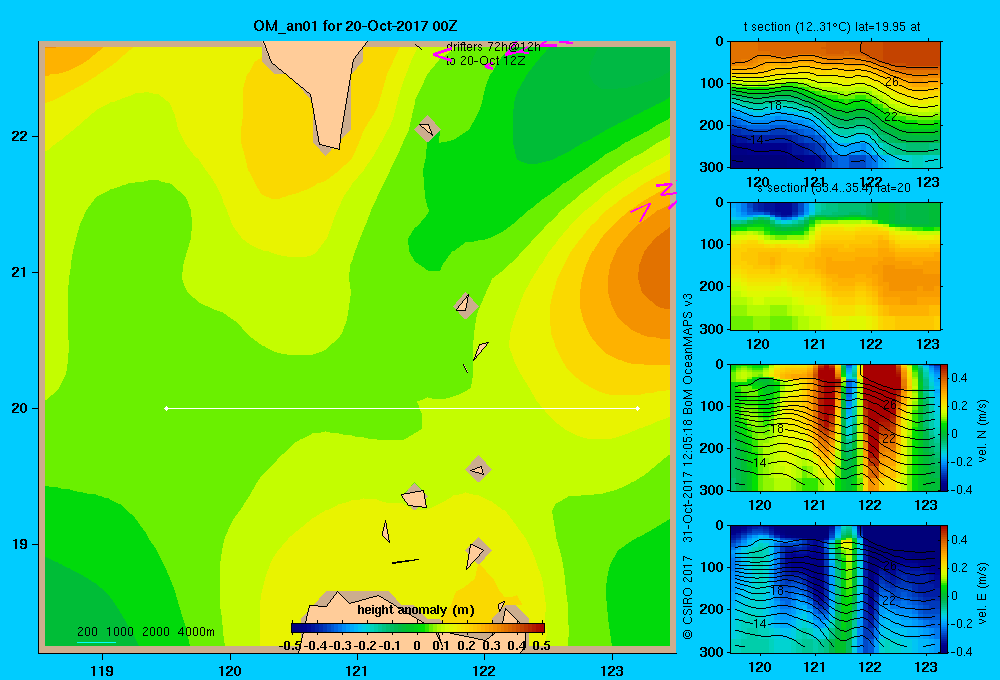Click longitude label 122 below the main map
The width and height of the screenshot is (1000, 680).
(x=484, y=670)
